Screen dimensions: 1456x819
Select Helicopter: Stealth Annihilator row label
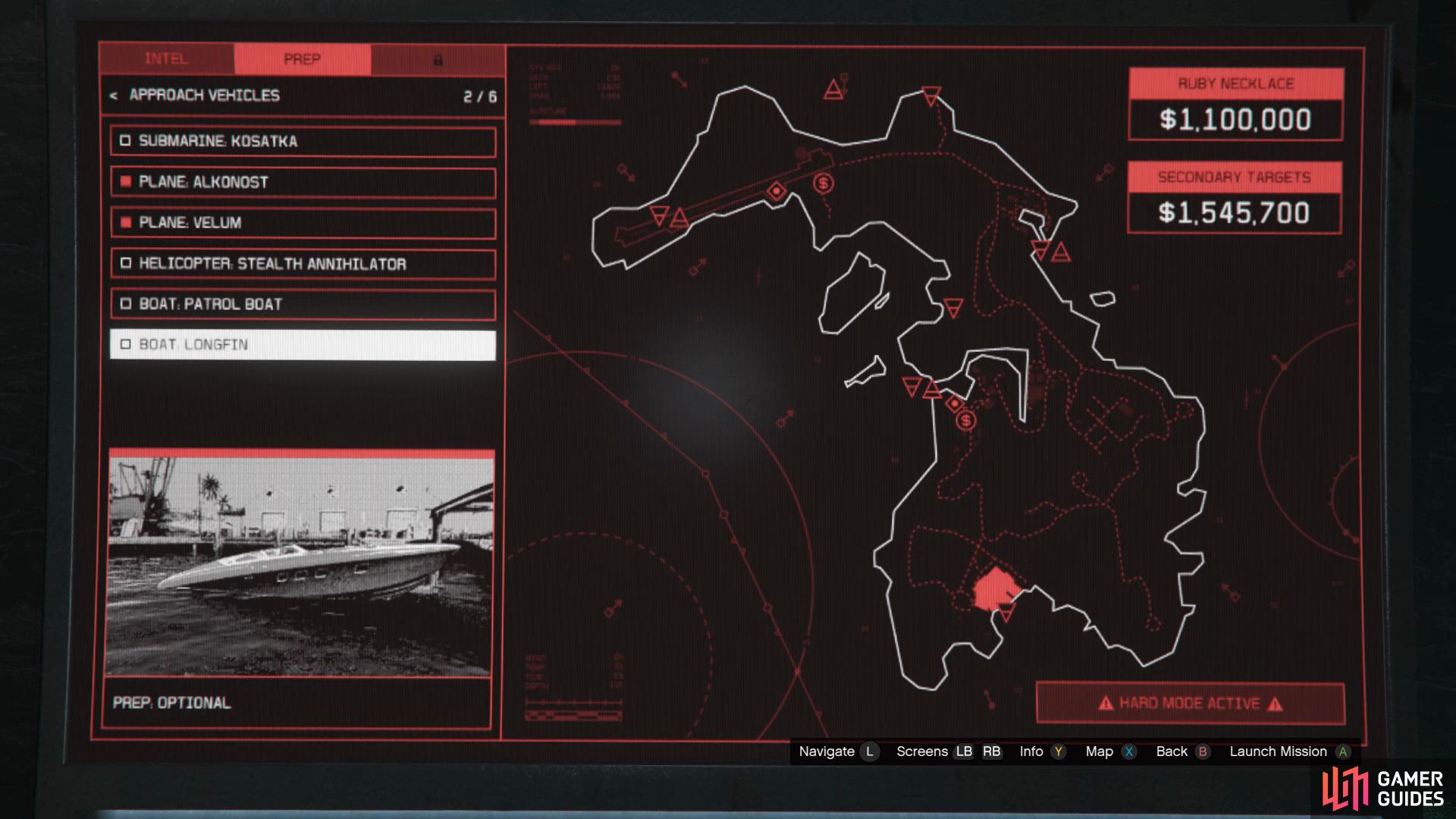pyautogui.click(x=272, y=264)
